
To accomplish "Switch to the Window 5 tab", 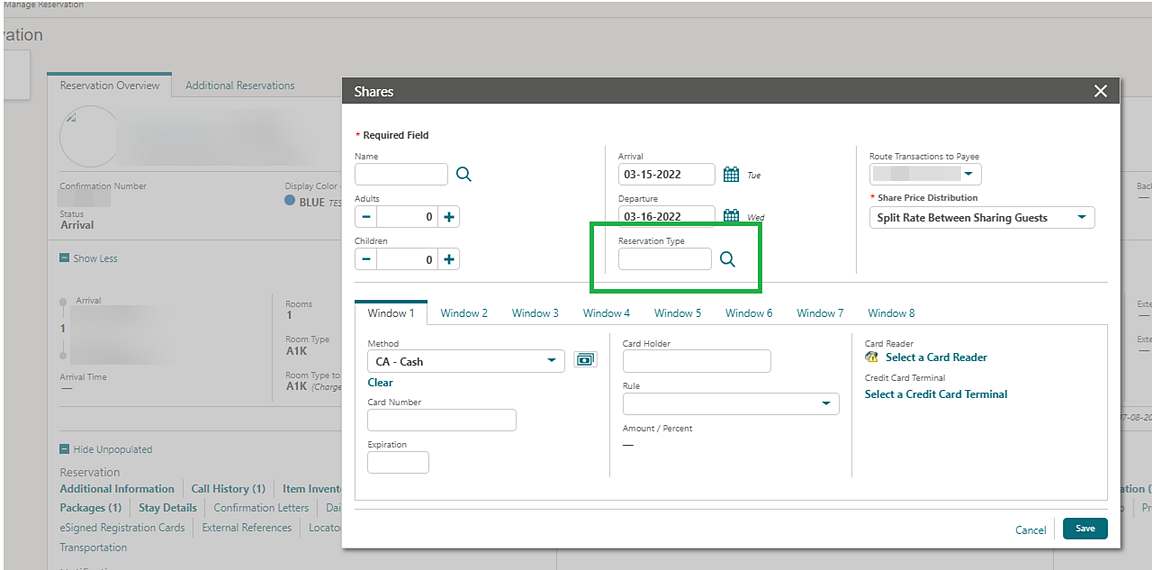I will point(678,313).
